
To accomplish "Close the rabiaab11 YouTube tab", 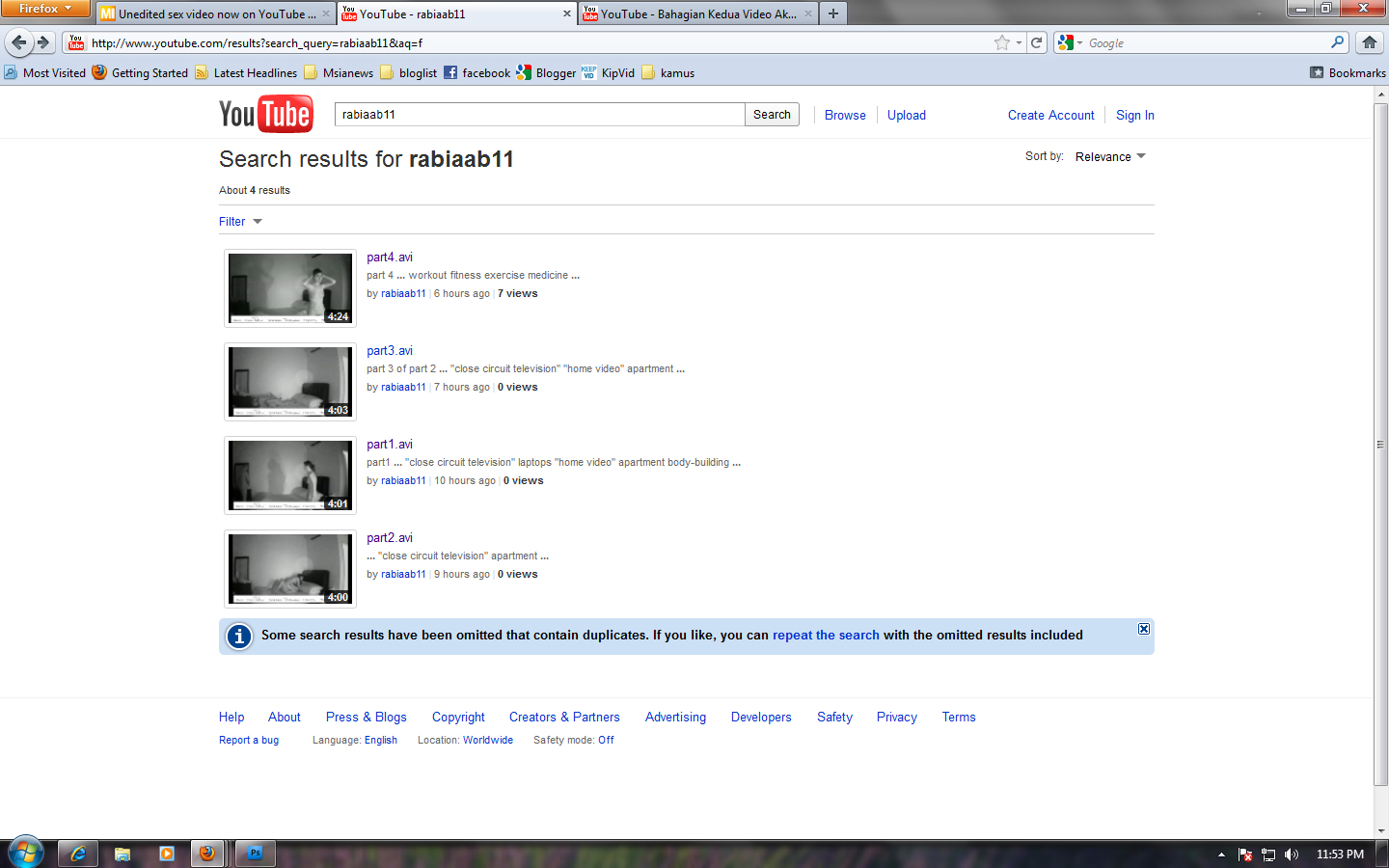I will [567, 14].
